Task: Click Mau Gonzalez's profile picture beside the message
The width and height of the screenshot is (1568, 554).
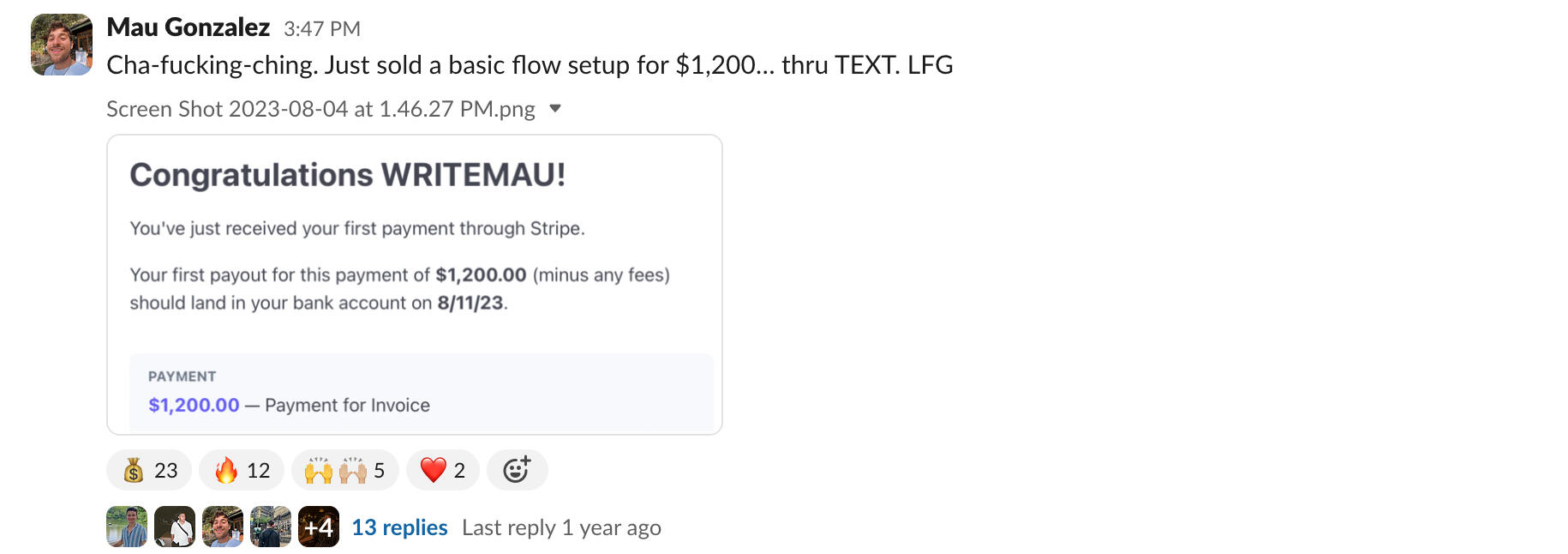Action: tap(62, 45)
